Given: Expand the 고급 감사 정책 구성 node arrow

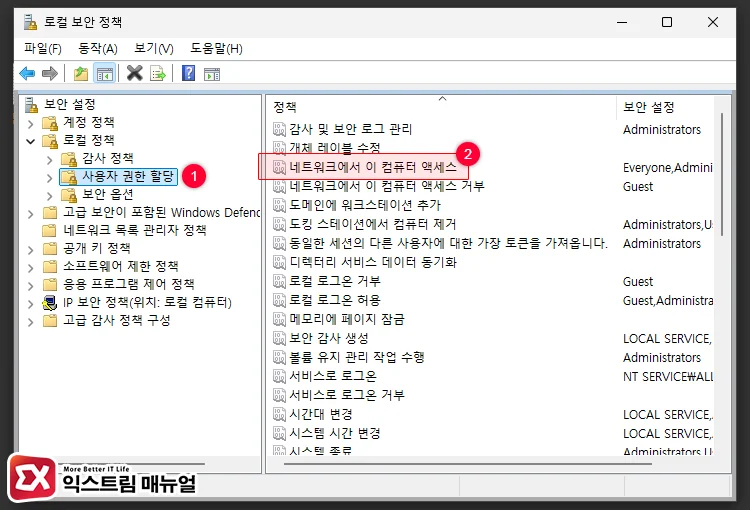Looking at the screenshot, I should [31, 322].
